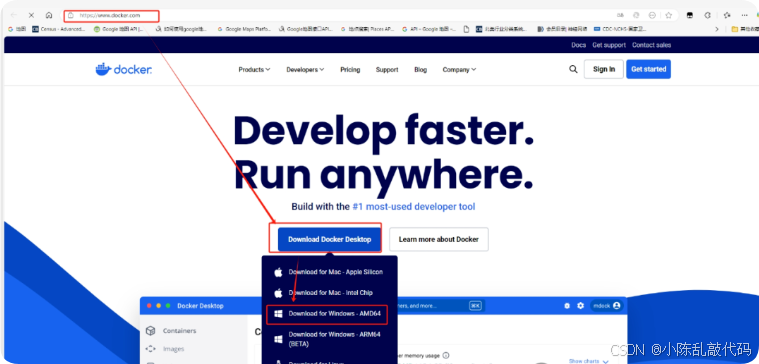Open the CDC-NCHS bookmark
This screenshot has height=364, width=759.
click(620, 29)
